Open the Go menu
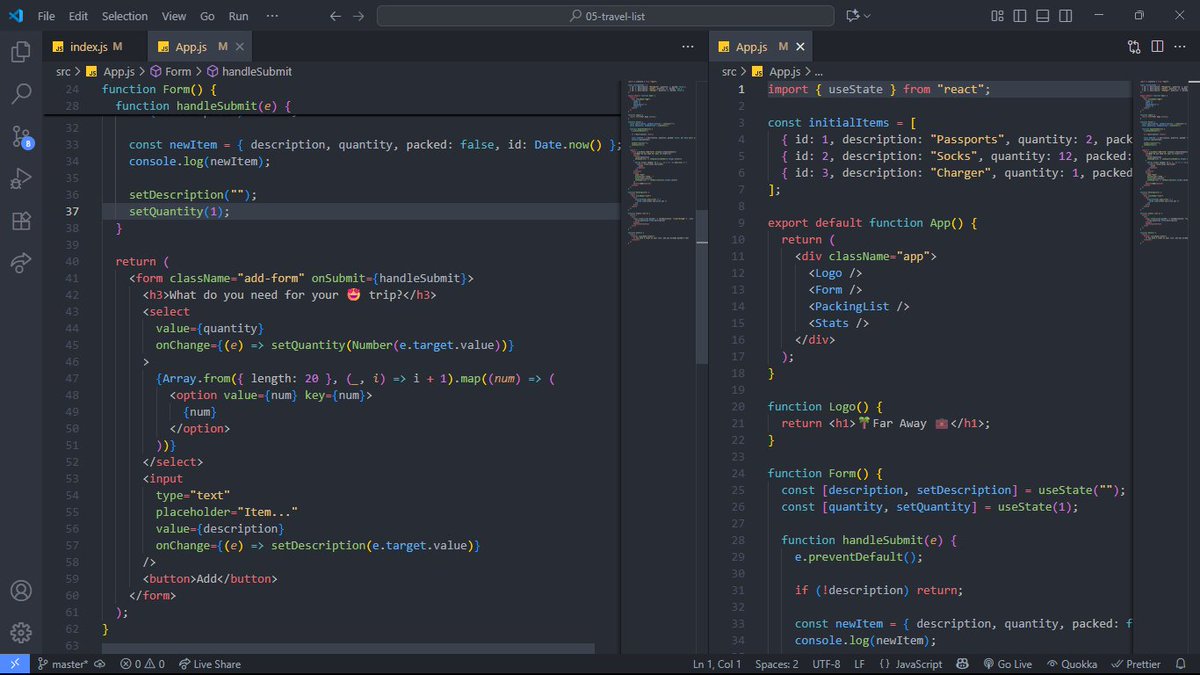The image size is (1200, 675). coord(207,16)
